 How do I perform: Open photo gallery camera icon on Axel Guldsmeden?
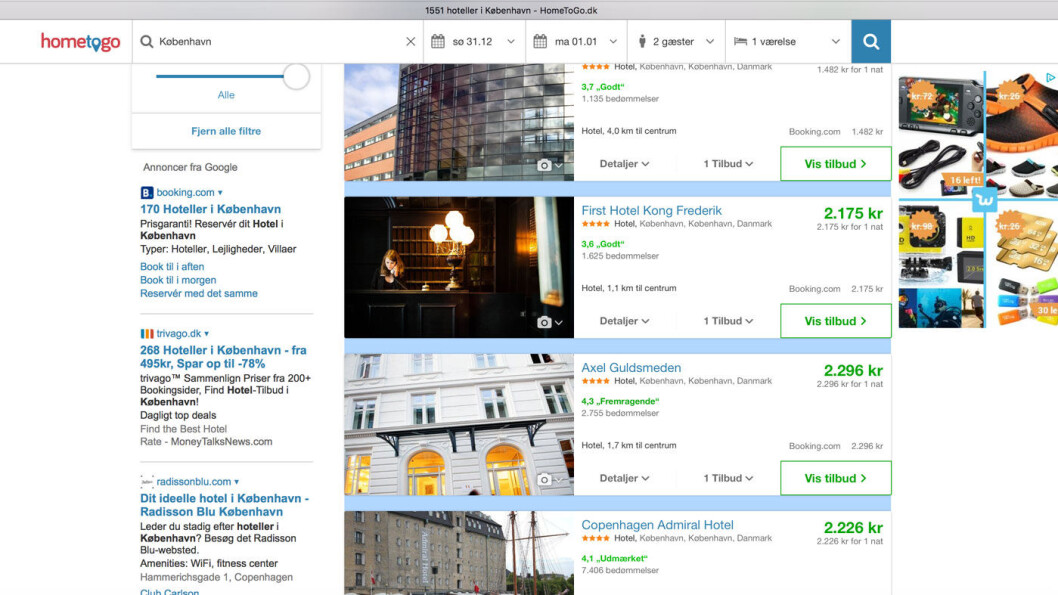click(x=544, y=480)
